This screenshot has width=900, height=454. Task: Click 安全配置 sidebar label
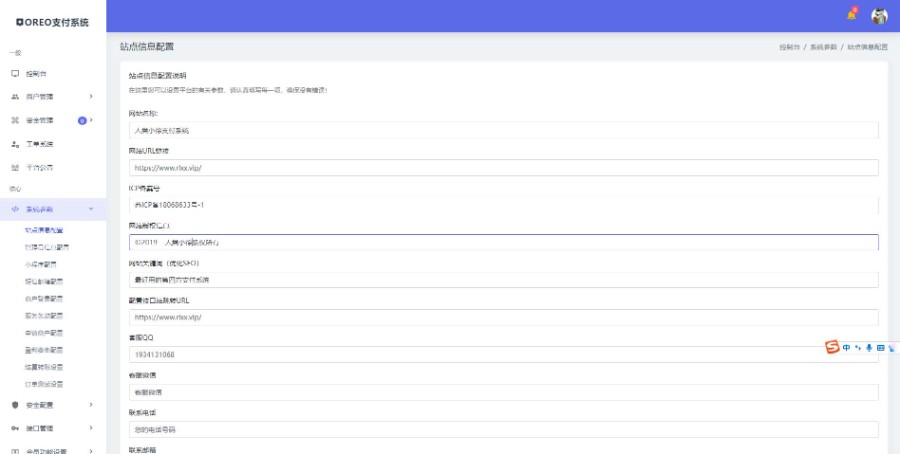[x=40, y=405]
